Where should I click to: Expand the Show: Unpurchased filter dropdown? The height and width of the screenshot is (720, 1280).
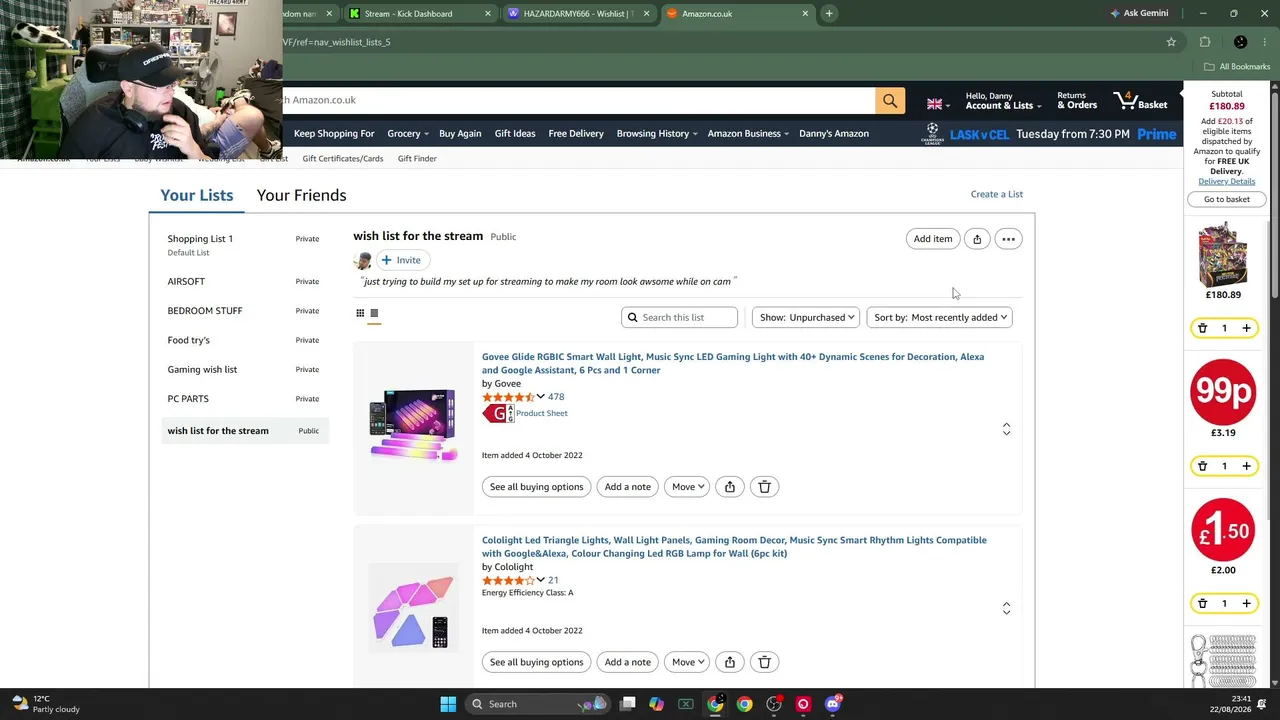[x=806, y=317]
